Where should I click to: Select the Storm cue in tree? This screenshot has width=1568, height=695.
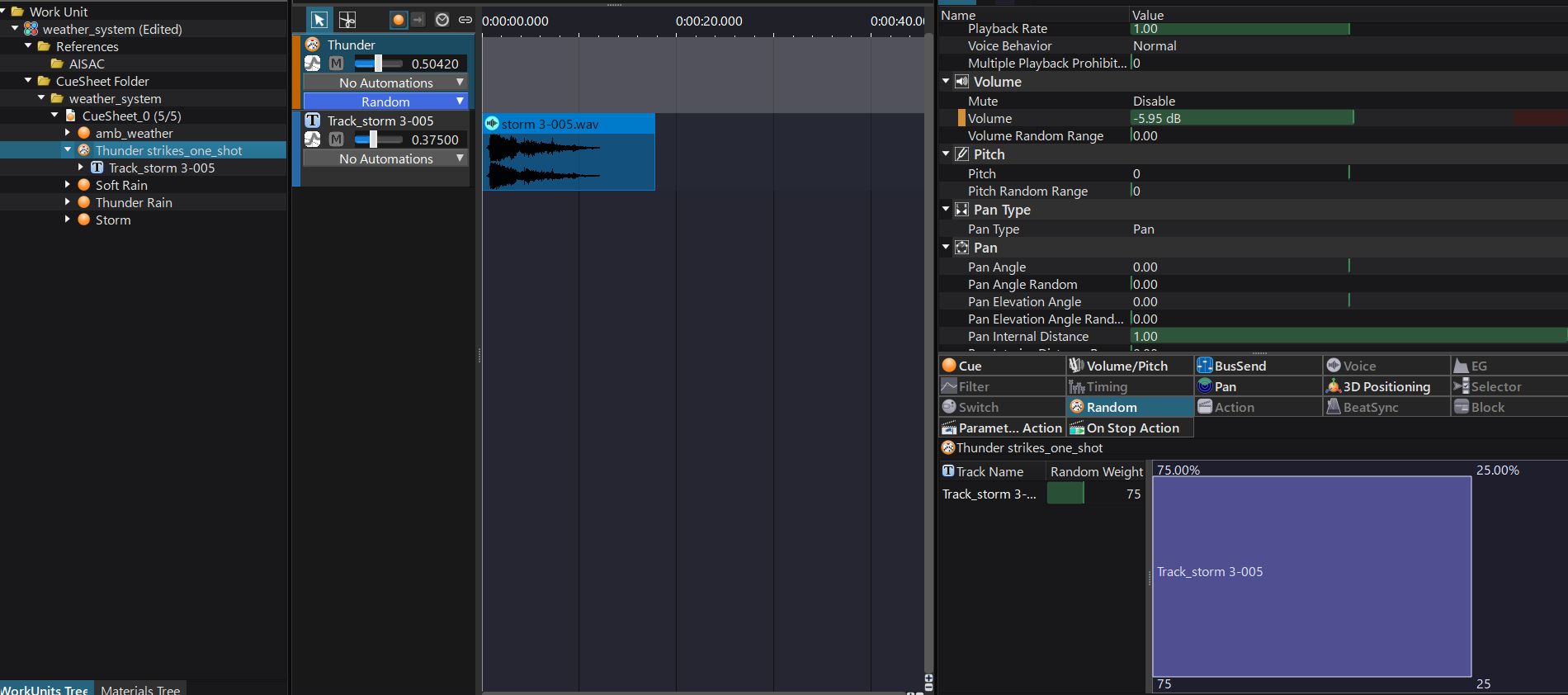pos(113,220)
